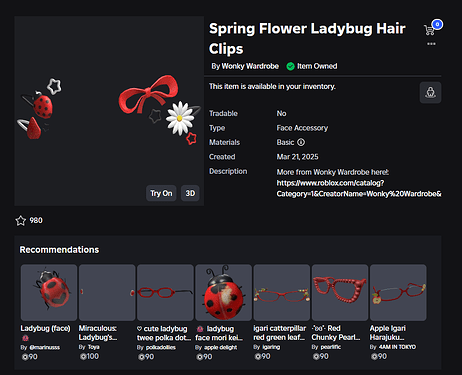Open the three-dot more options menu

click(x=431, y=44)
